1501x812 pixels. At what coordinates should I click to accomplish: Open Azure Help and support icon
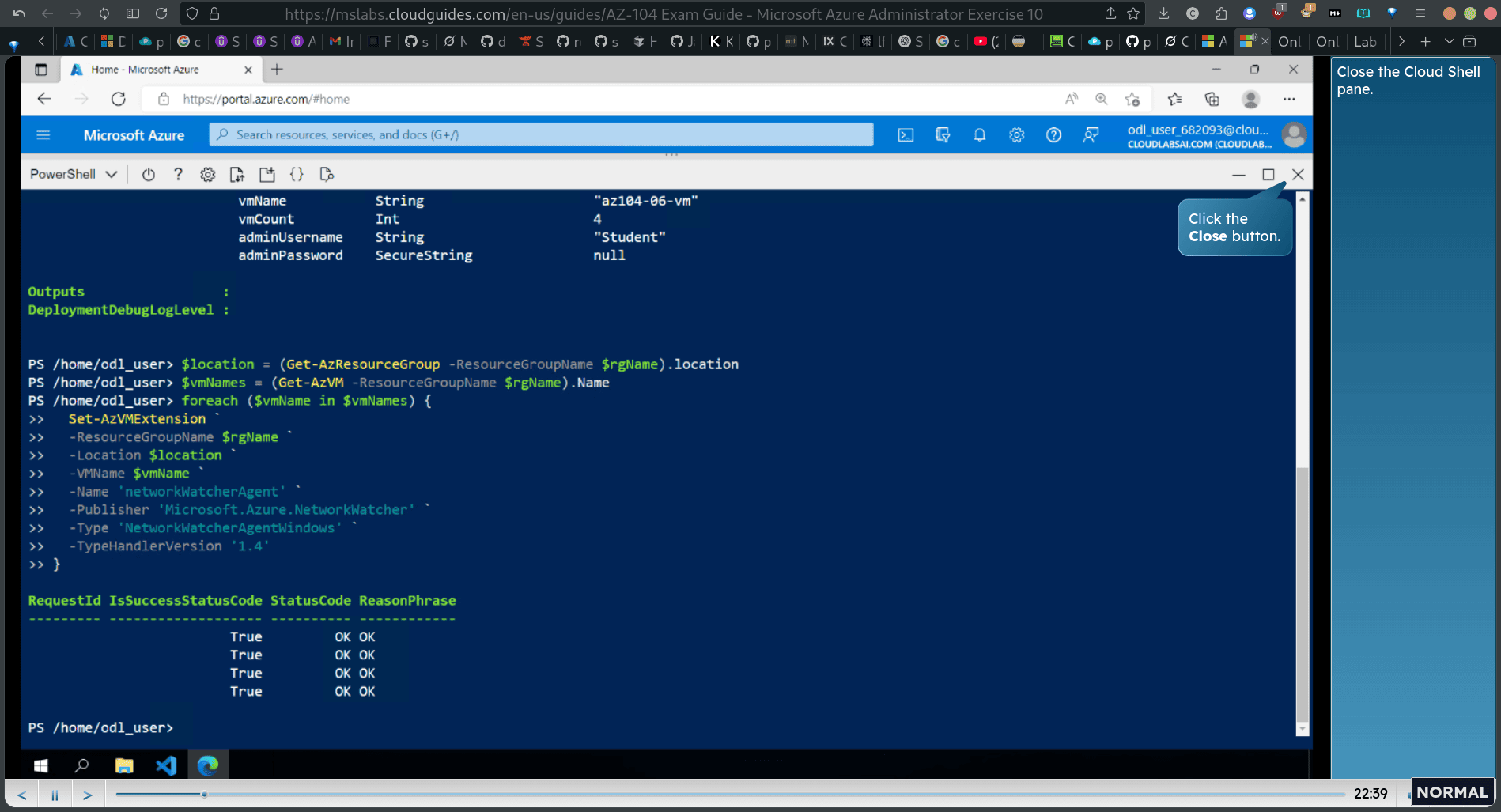click(x=1053, y=135)
